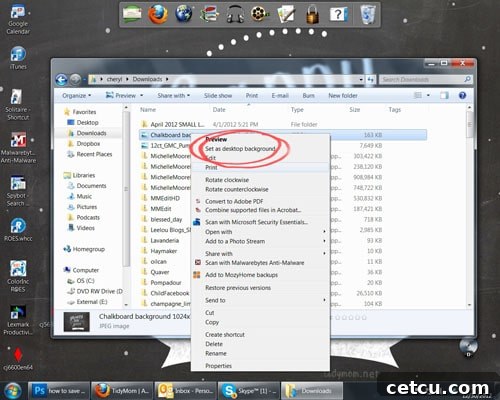Click the Explorer change view icon

click(418, 96)
